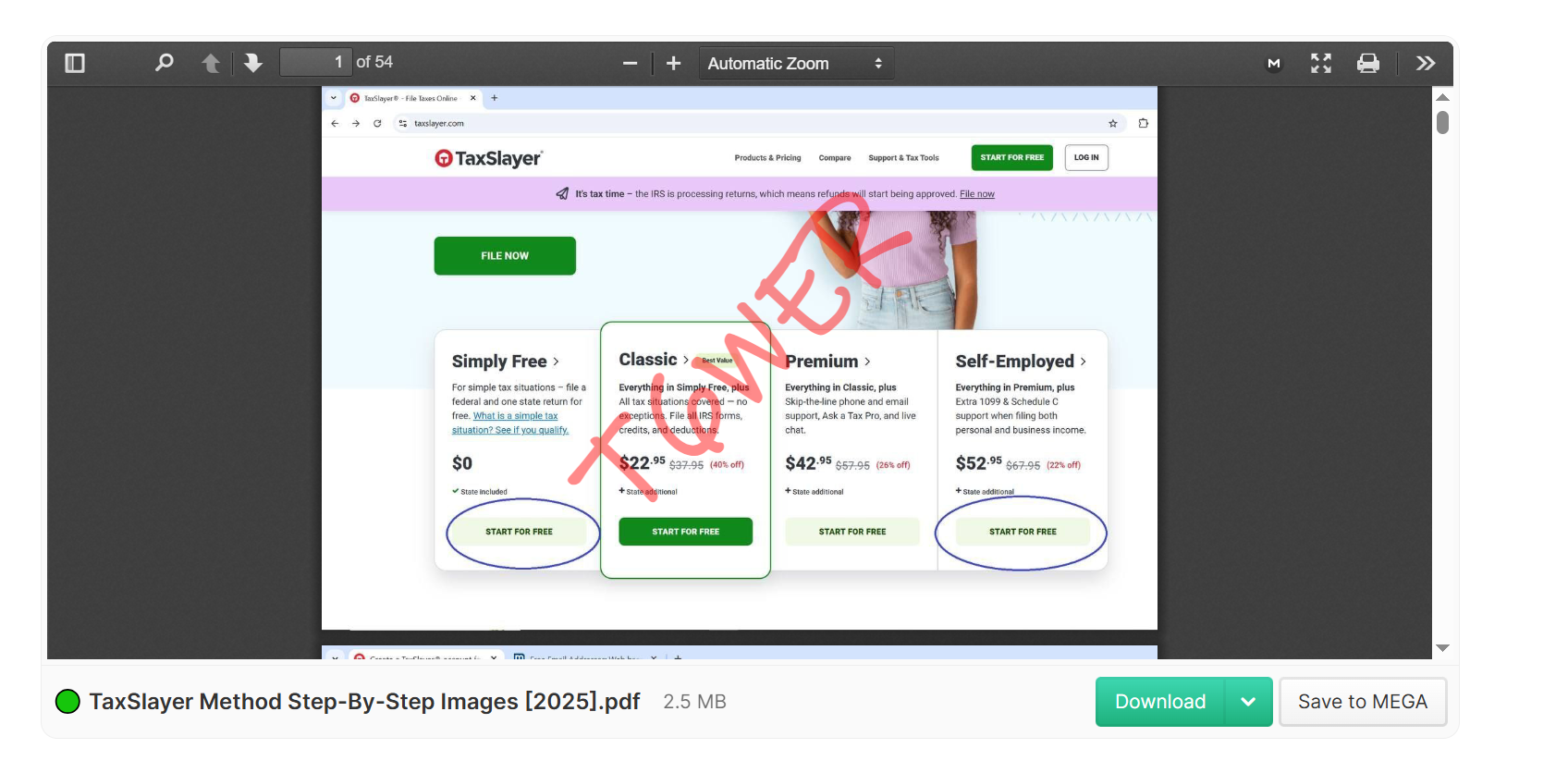Click the LOG IN button

pos(1086,157)
